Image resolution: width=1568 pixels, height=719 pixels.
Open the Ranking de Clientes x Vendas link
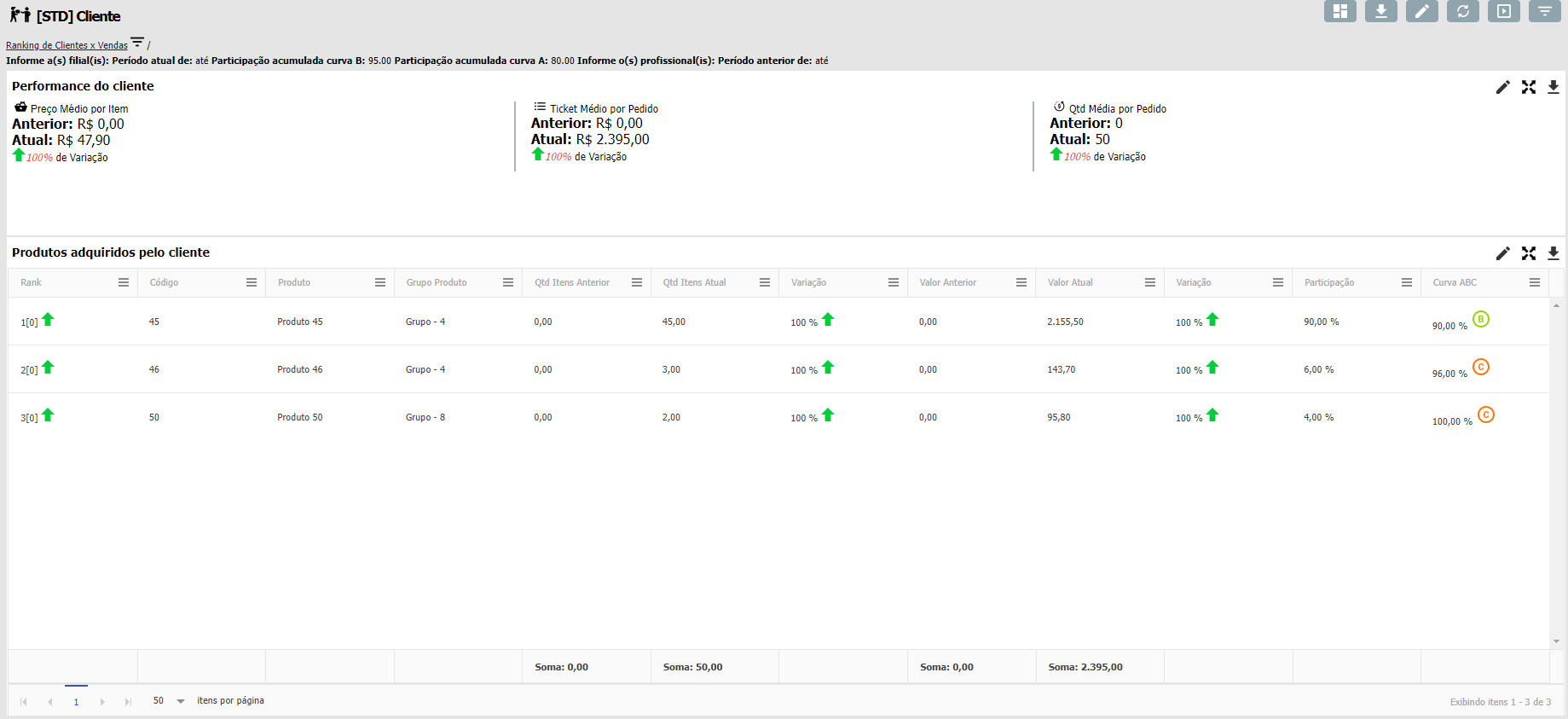click(67, 45)
